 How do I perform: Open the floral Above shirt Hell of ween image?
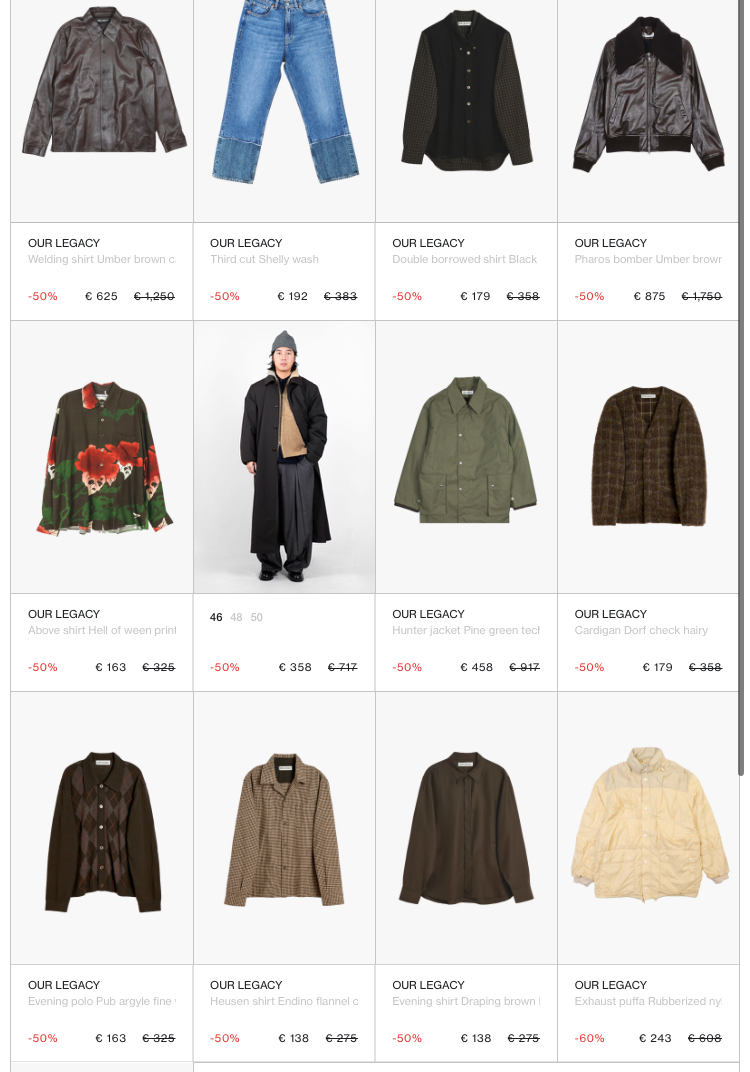tap(102, 457)
